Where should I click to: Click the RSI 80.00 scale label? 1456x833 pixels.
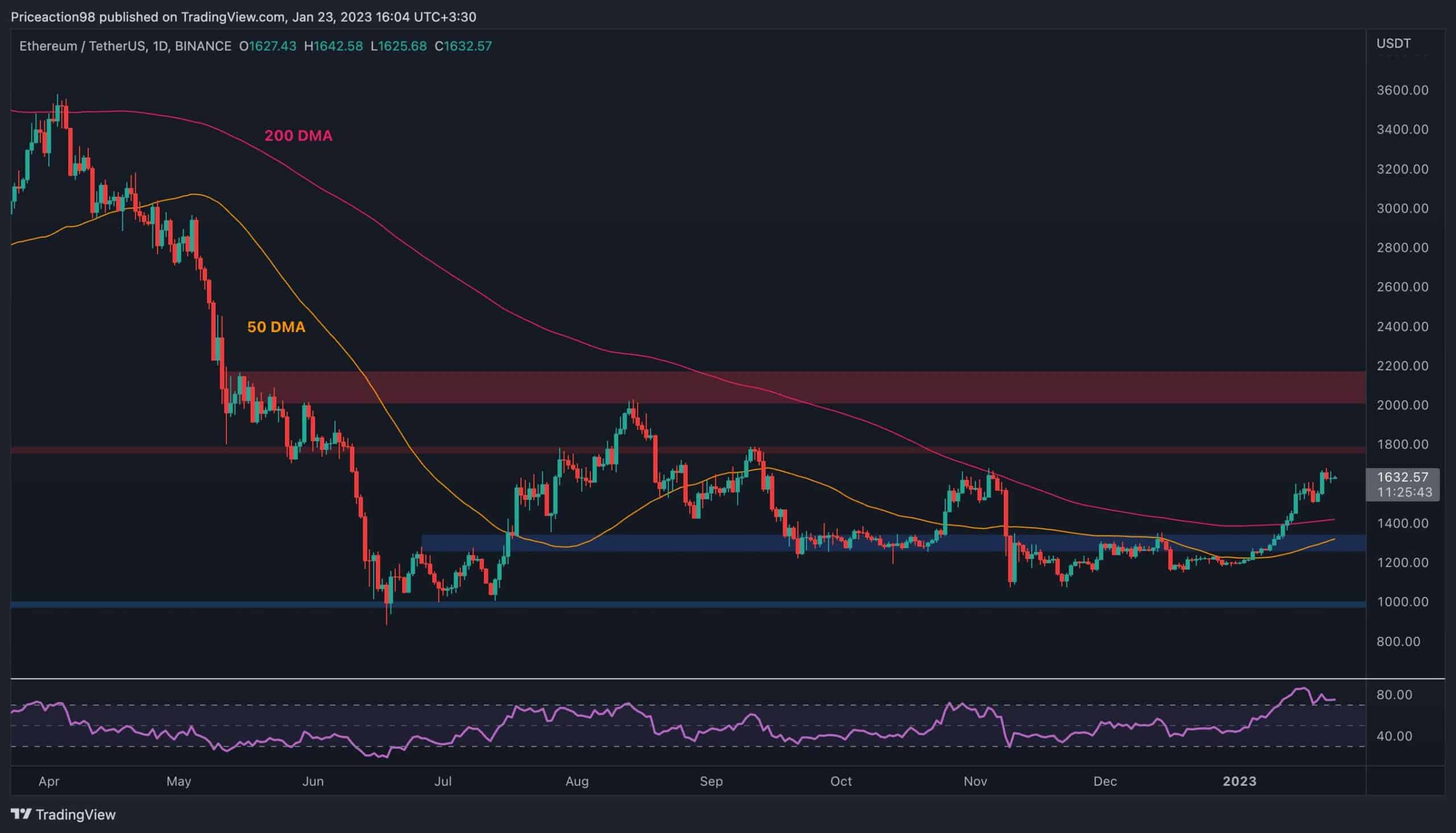[x=1394, y=695]
